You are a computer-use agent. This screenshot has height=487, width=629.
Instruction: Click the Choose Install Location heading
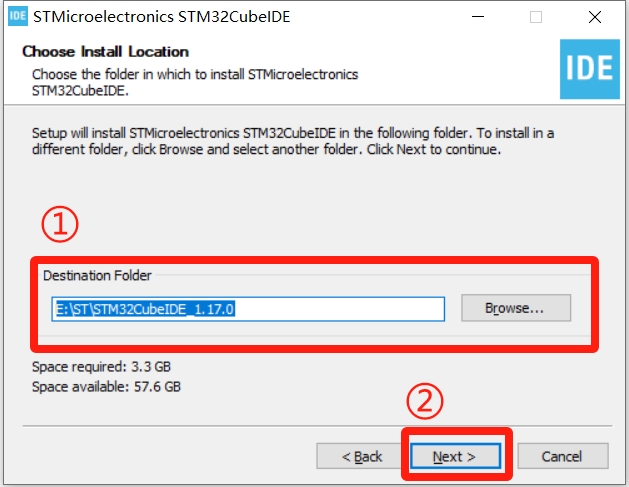click(106, 52)
